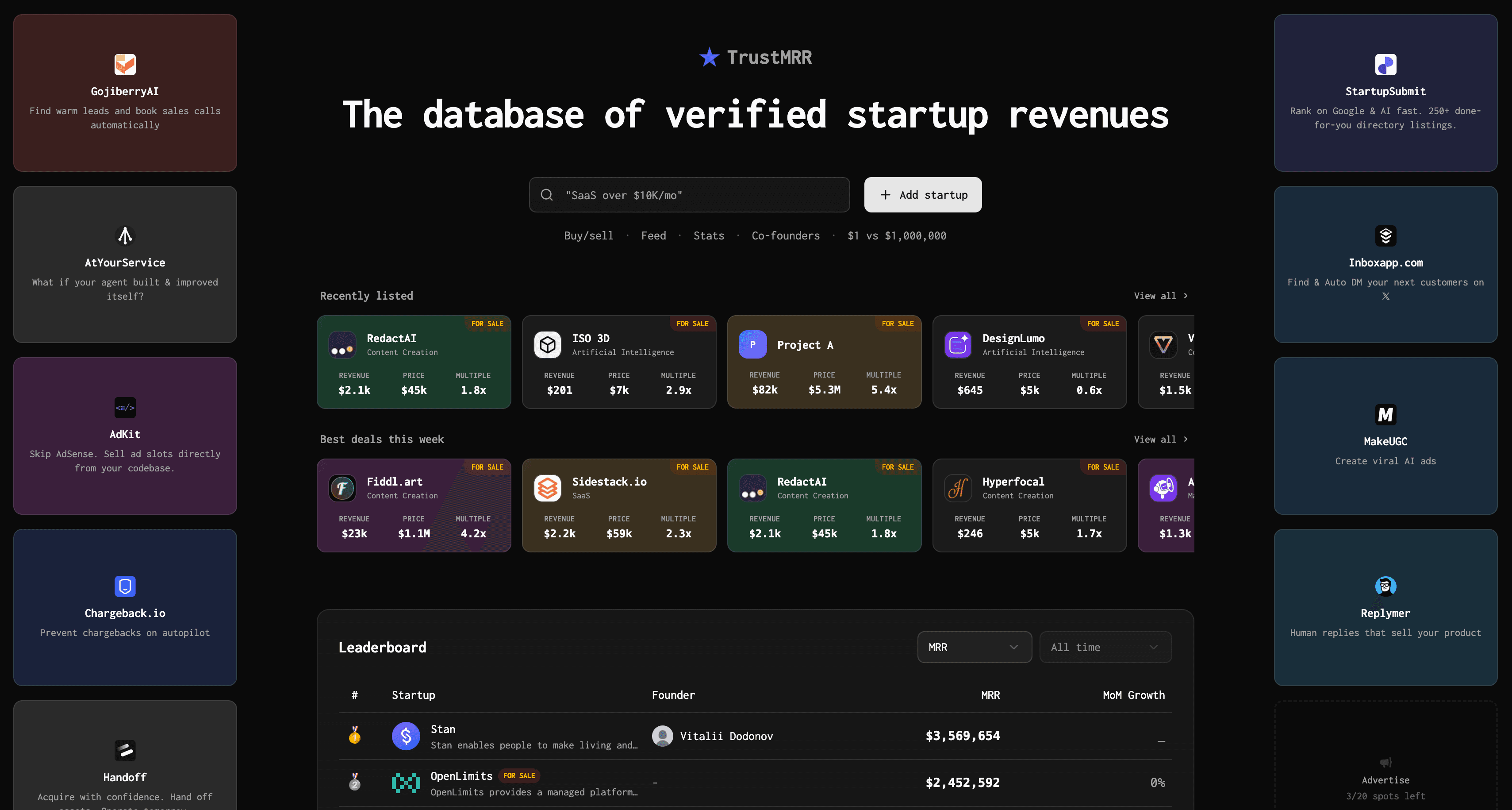The width and height of the screenshot is (1512, 810).
Task: Click the $3,569,654 MRR value
Action: [963, 736]
